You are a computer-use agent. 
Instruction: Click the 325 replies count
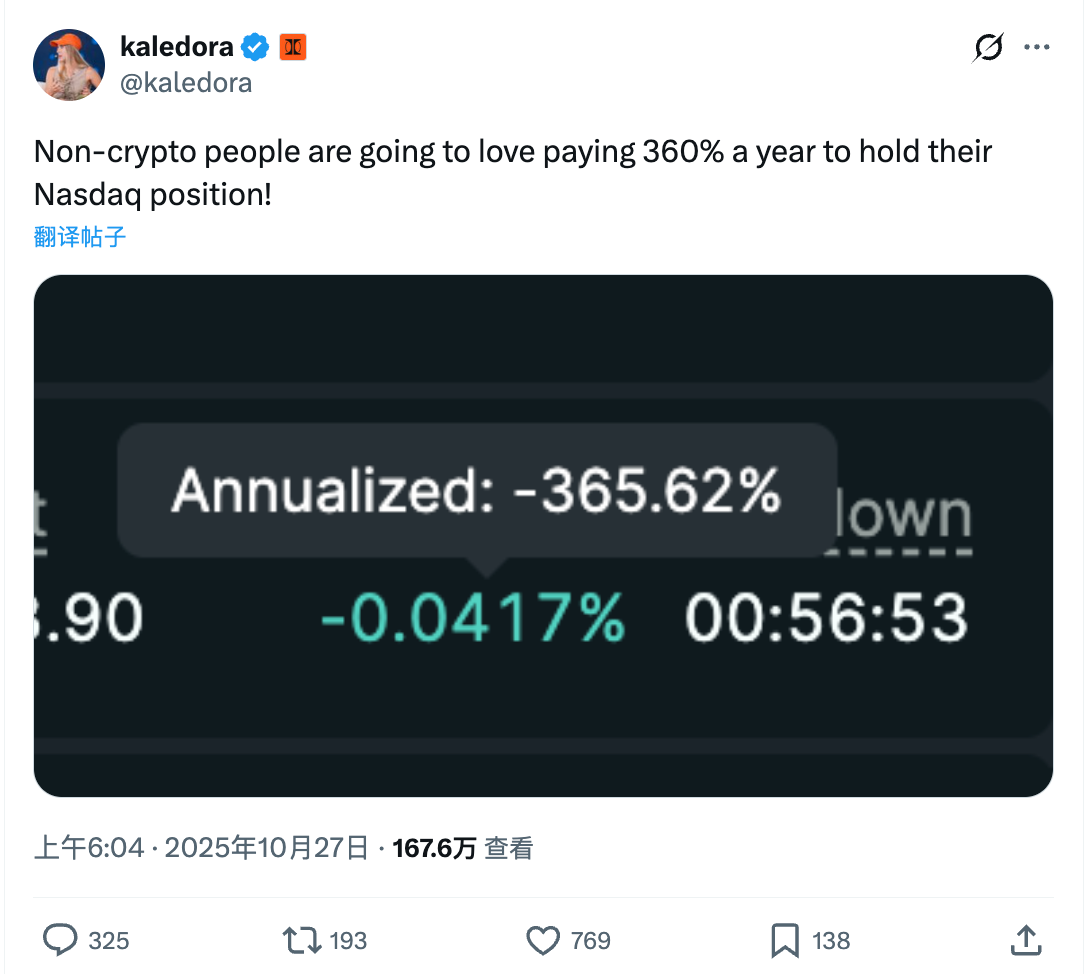tap(109, 941)
